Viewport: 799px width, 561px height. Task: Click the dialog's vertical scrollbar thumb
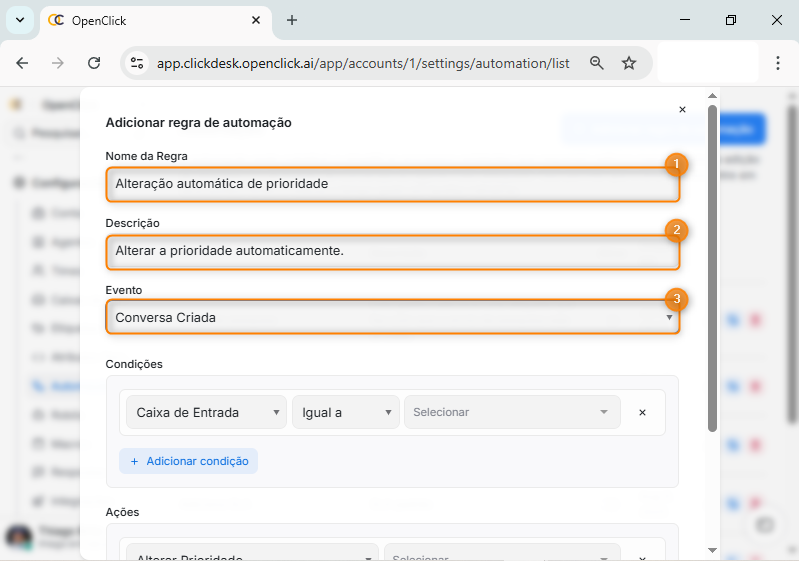(712, 270)
